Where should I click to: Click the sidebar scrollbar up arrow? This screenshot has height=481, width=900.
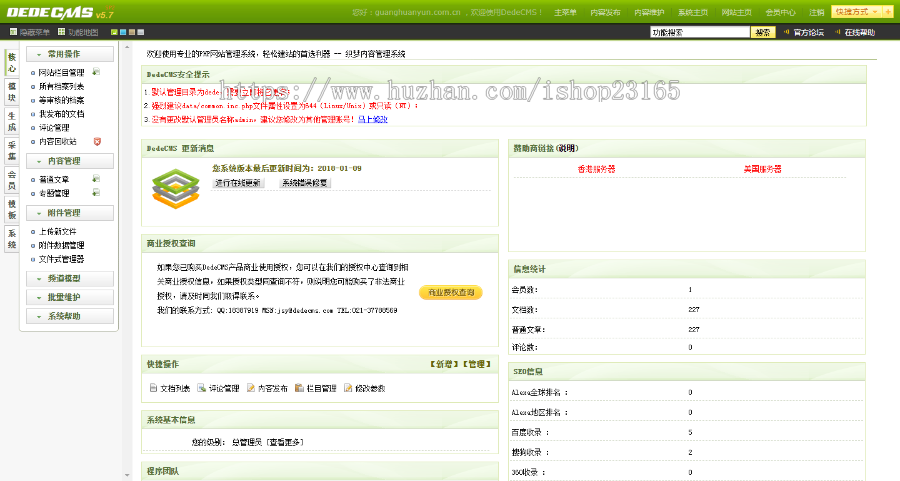(x=127, y=46)
